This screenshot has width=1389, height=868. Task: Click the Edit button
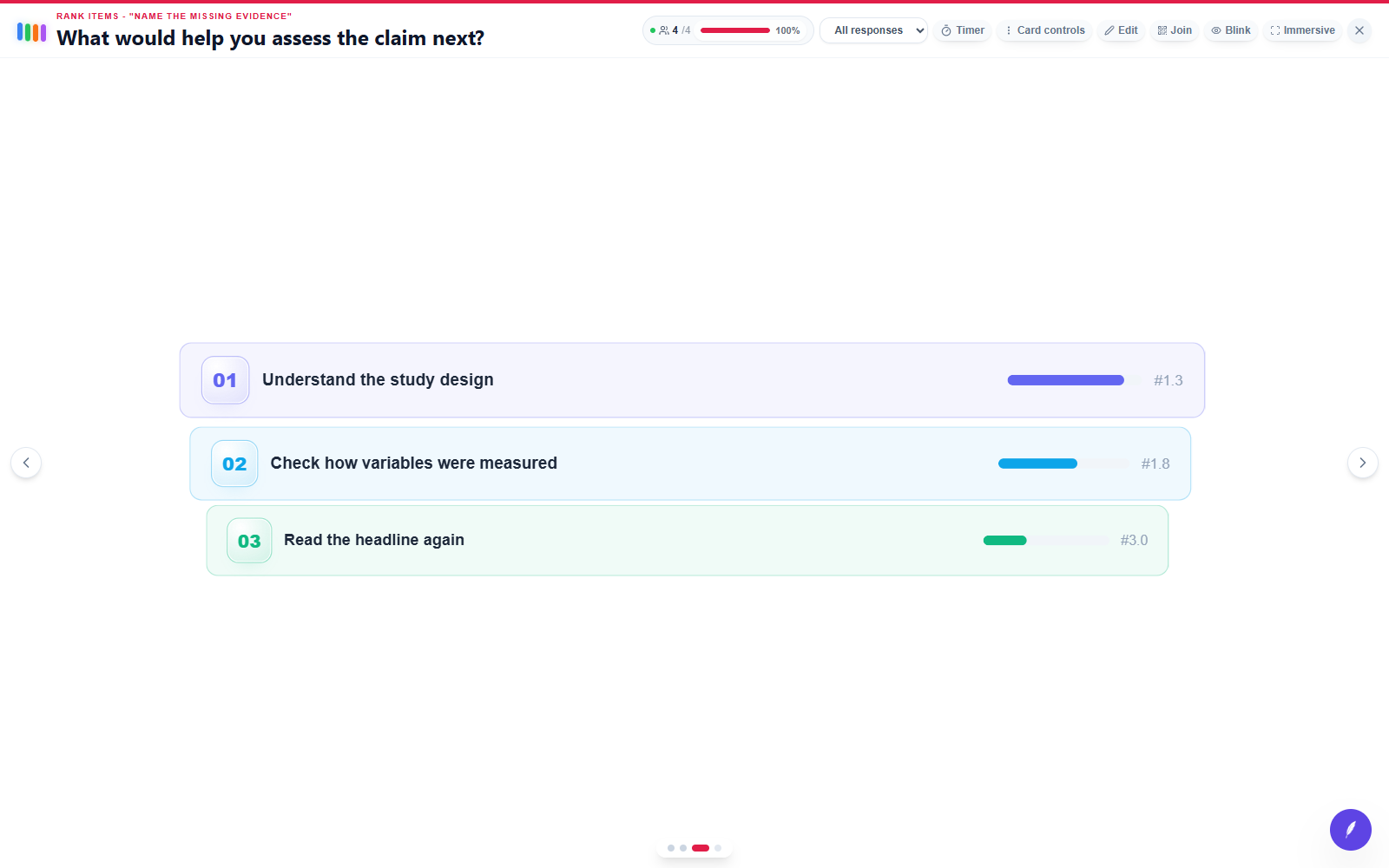tap(1121, 30)
